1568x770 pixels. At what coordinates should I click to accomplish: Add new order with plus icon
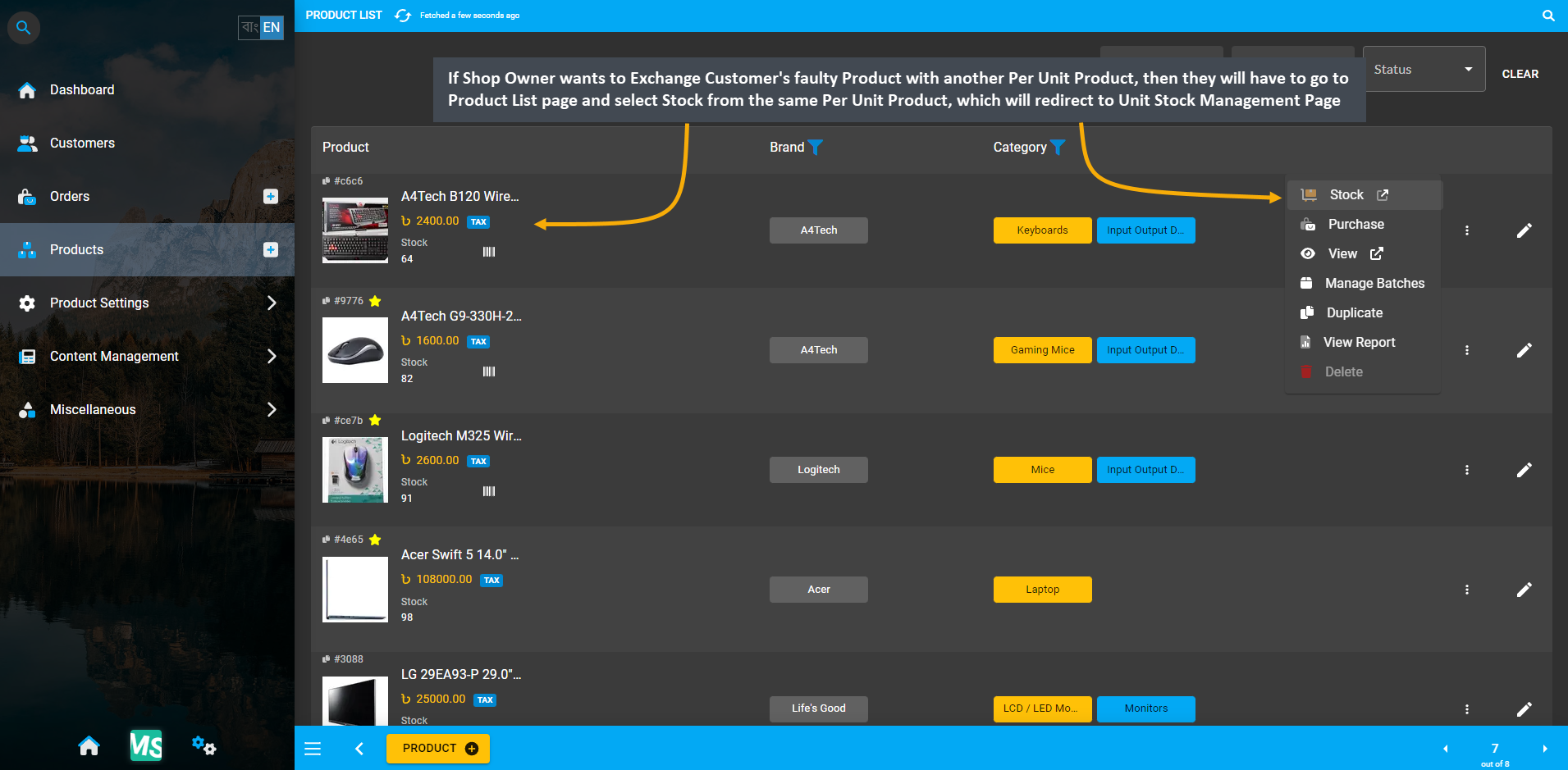[x=271, y=197]
